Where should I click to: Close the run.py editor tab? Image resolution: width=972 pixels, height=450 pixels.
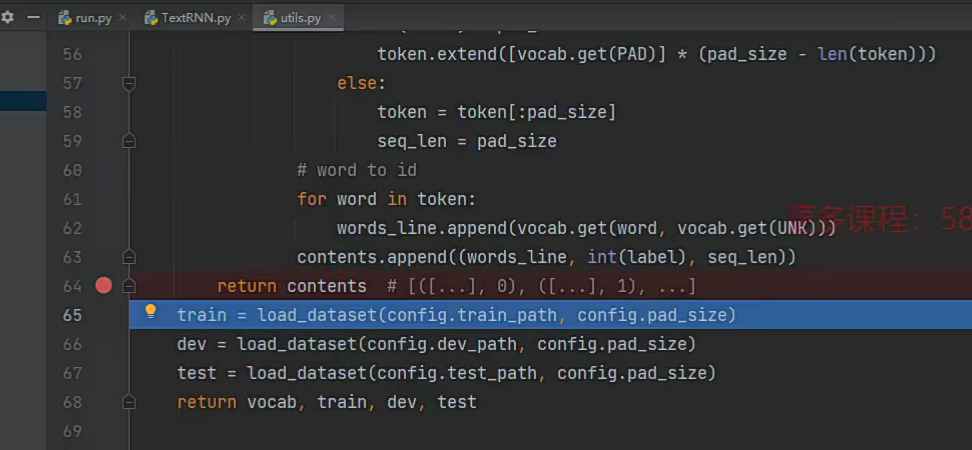[122, 18]
